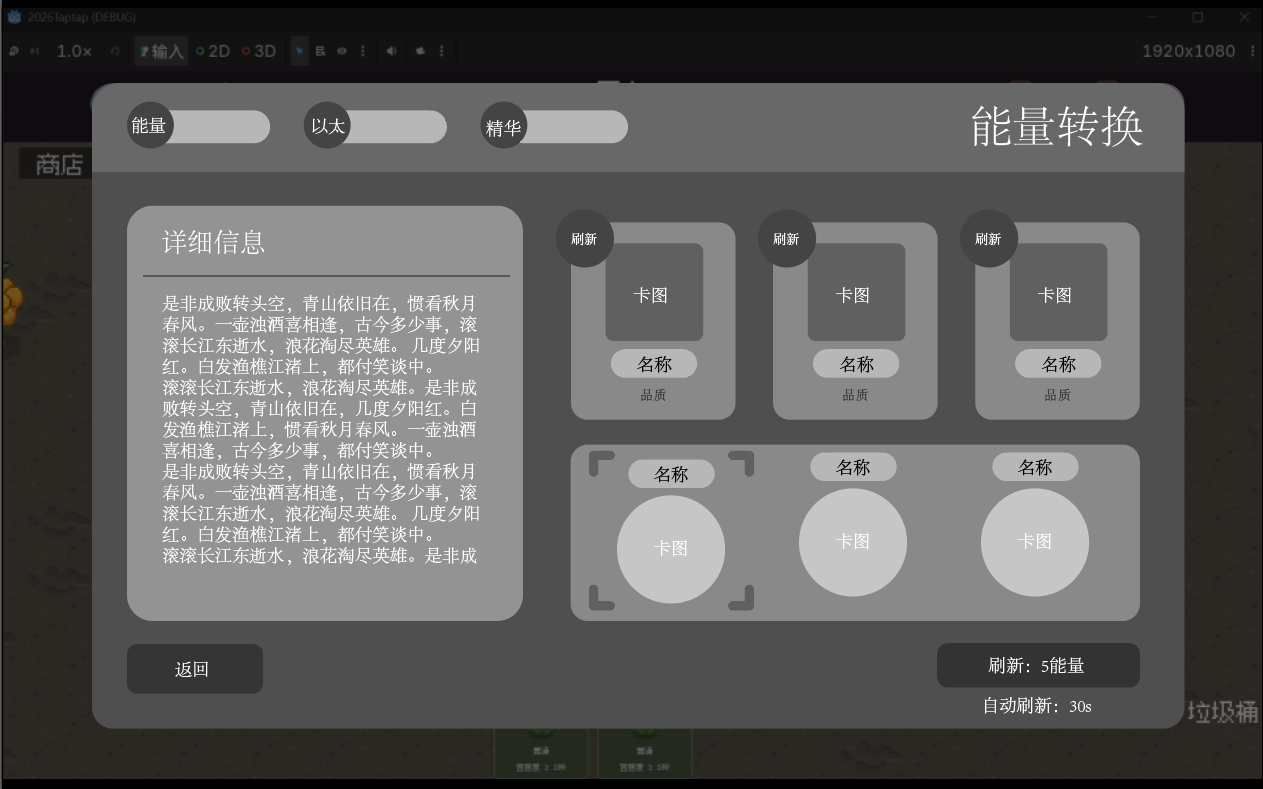Screen dimensions: 1263x789
Task: Open the 1.0× speed dropdown
Action: point(74,51)
